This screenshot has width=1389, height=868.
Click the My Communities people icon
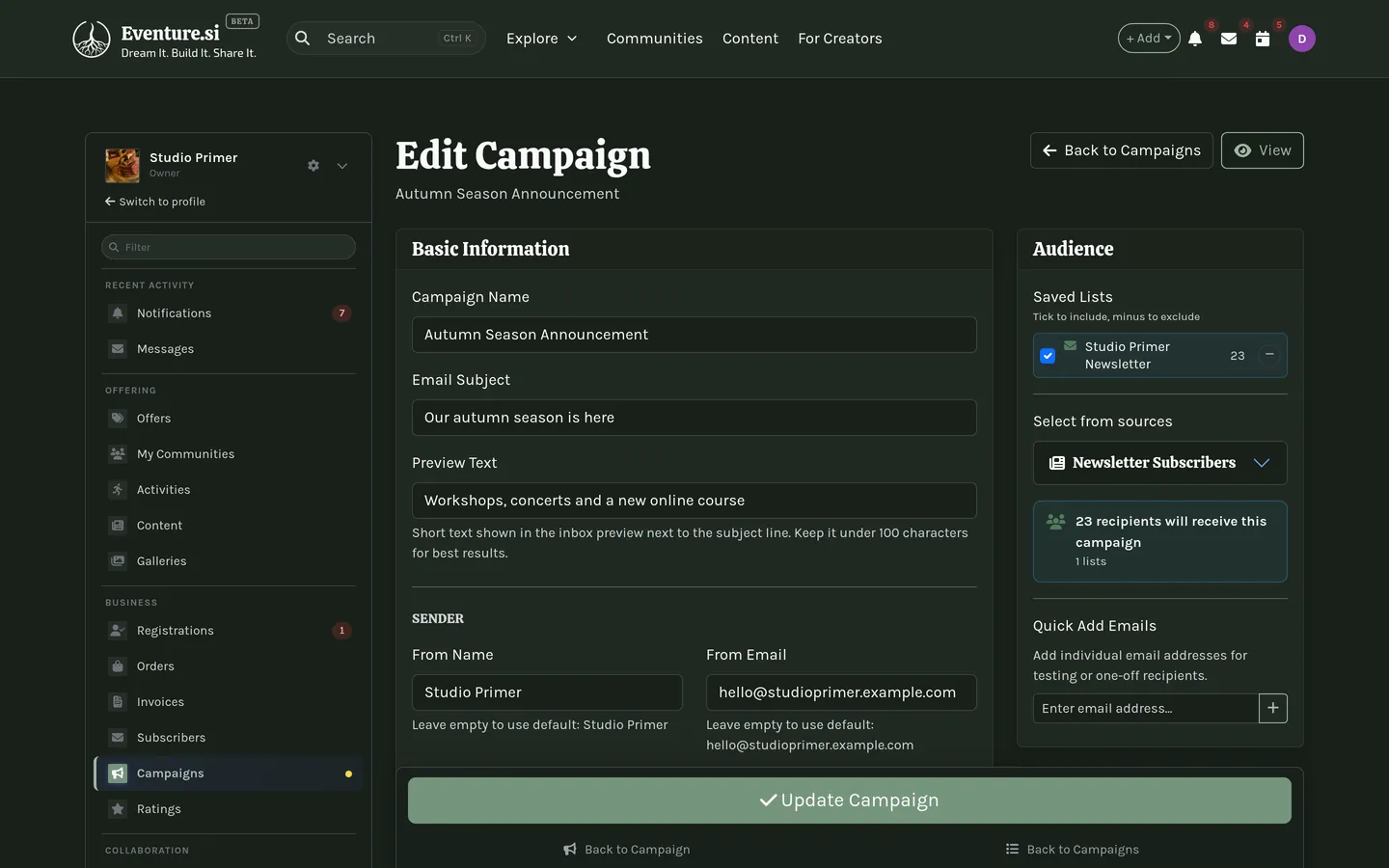tap(118, 454)
